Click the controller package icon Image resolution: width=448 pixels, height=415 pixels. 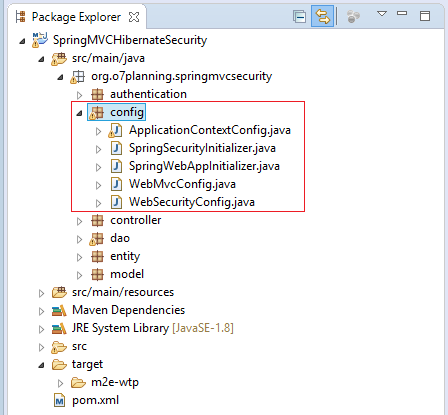[x=97, y=220]
